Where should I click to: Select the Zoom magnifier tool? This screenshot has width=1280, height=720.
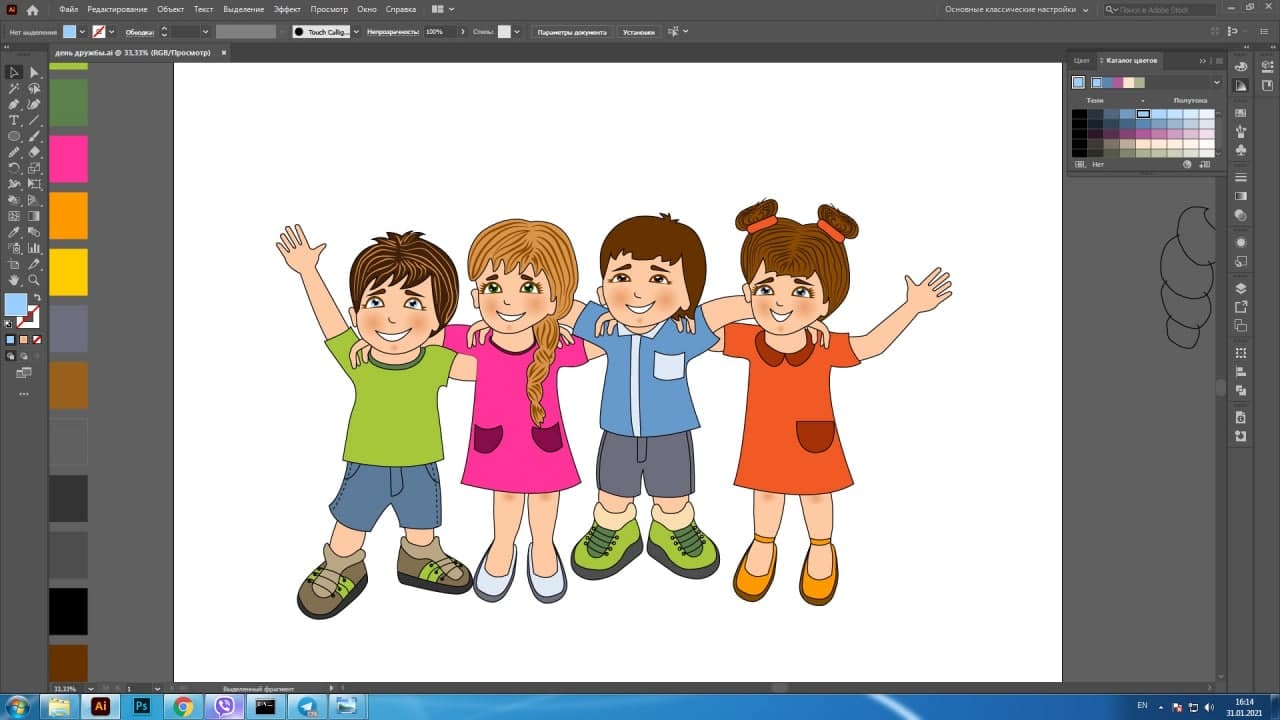(x=34, y=280)
